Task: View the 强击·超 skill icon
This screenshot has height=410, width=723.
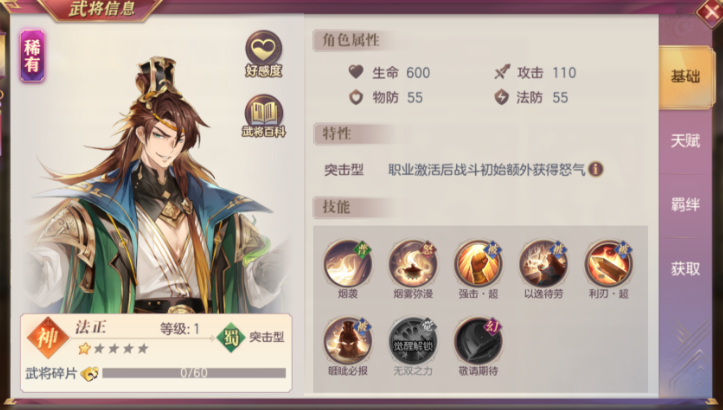Action: coord(478,264)
